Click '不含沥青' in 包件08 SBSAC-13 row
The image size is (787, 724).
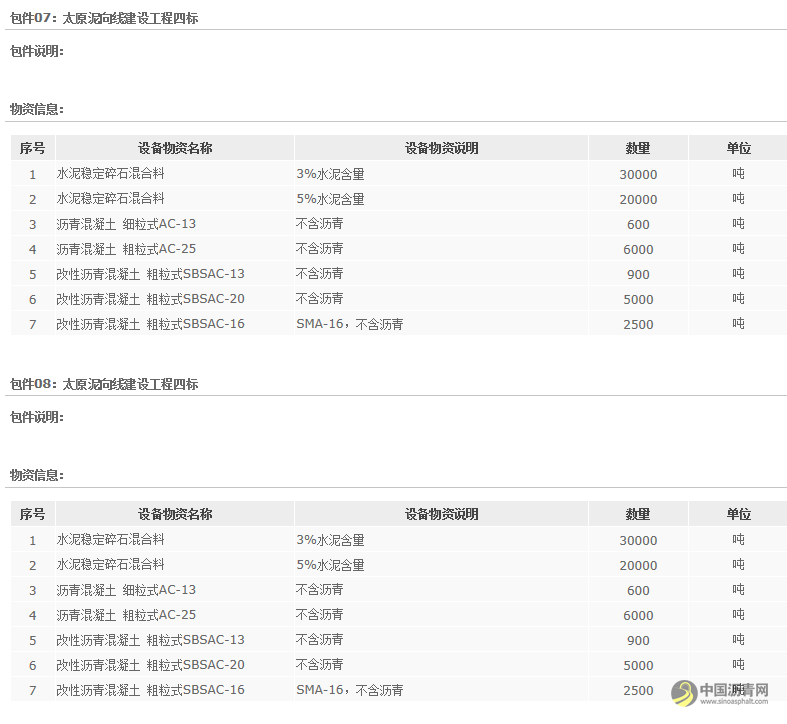[x=320, y=640]
